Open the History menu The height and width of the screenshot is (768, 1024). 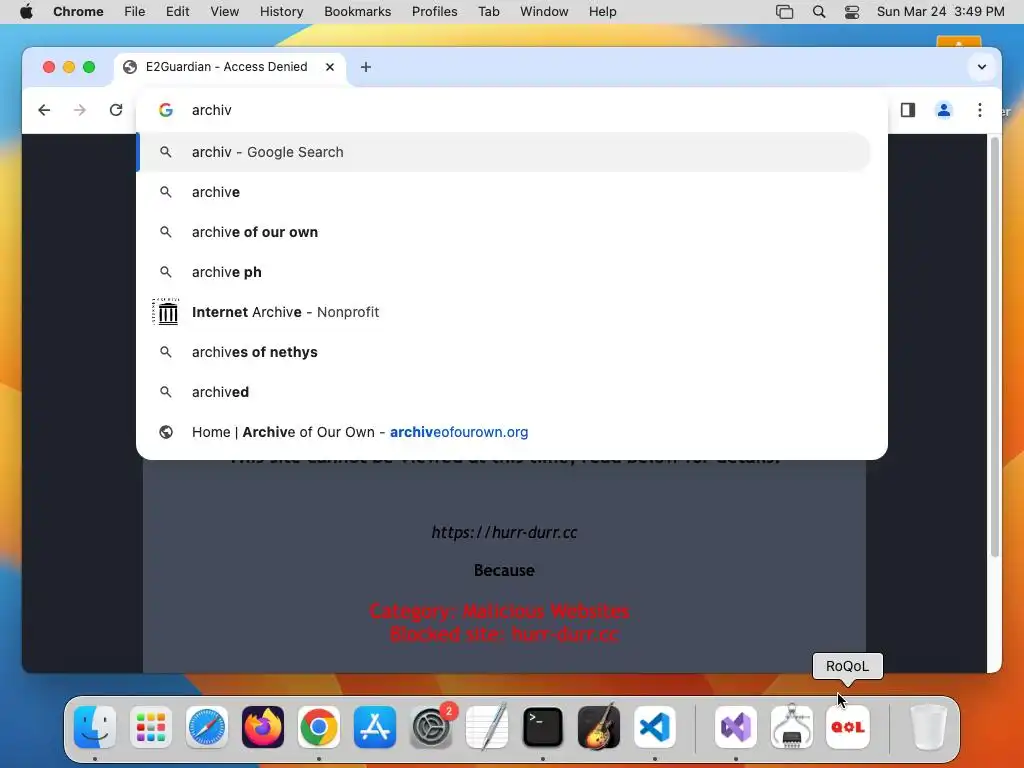[x=281, y=12]
